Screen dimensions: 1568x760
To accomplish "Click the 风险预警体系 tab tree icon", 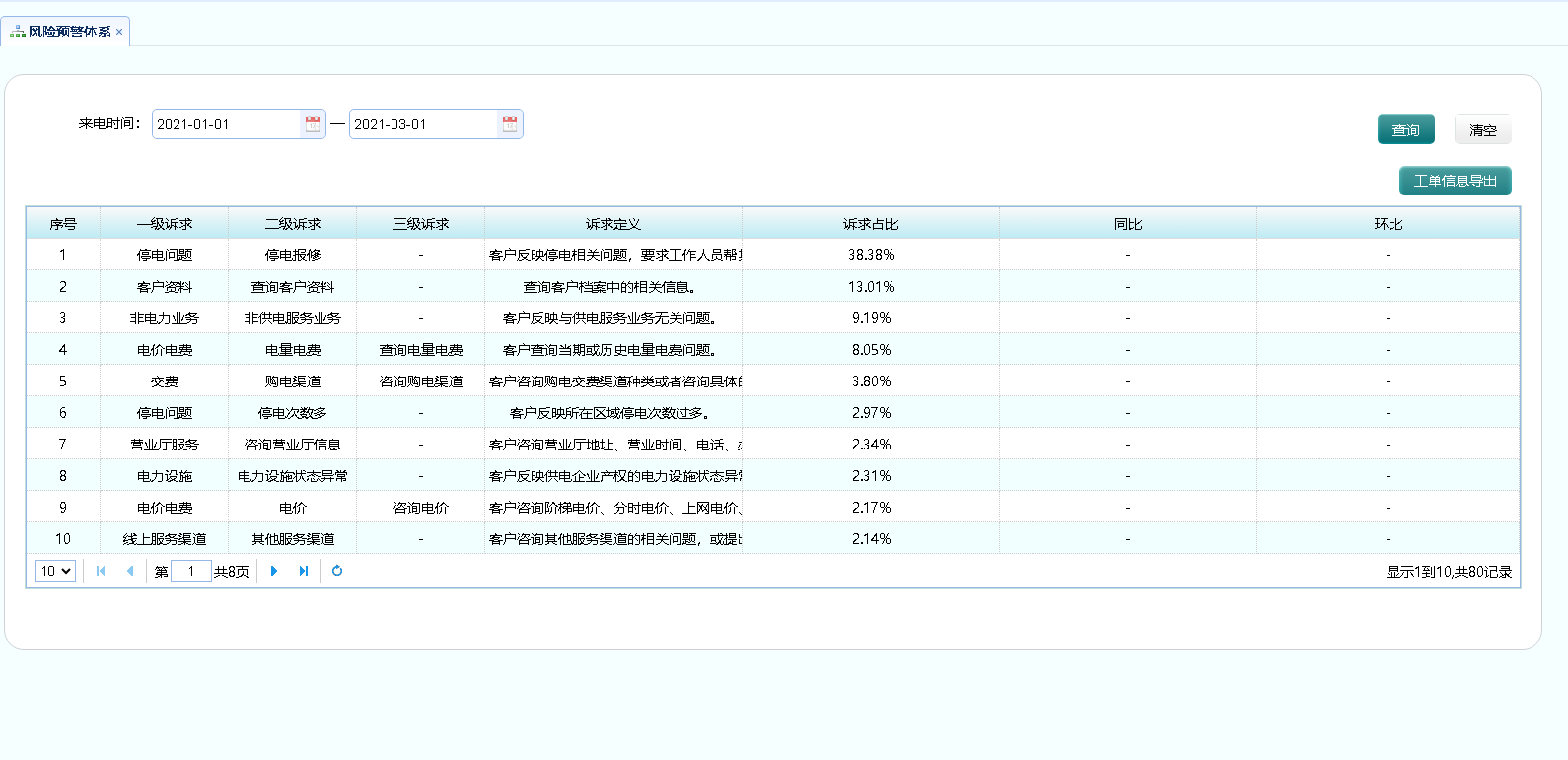I will pyautogui.click(x=18, y=32).
